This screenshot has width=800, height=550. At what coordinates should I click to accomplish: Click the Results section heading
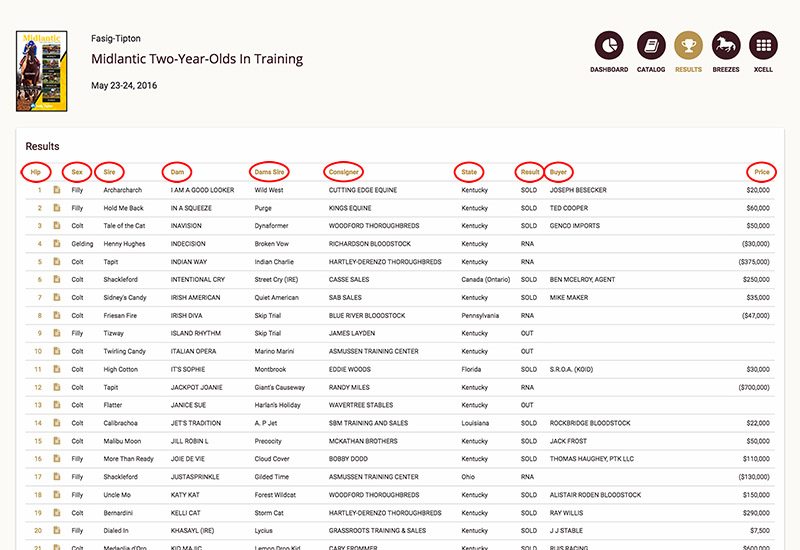tap(42, 146)
